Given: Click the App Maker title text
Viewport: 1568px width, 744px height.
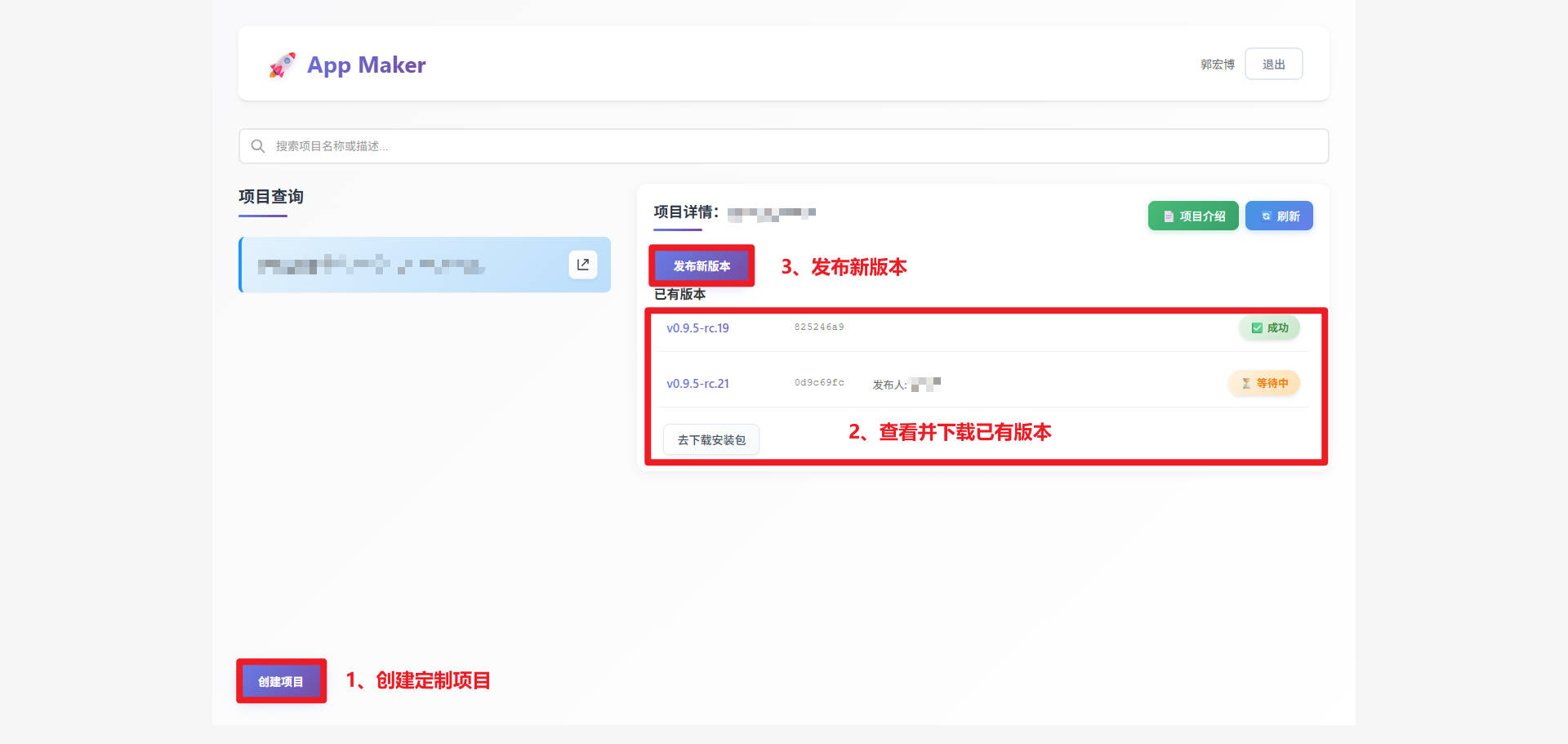Looking at the screenshot, I should tap(366, 65).
